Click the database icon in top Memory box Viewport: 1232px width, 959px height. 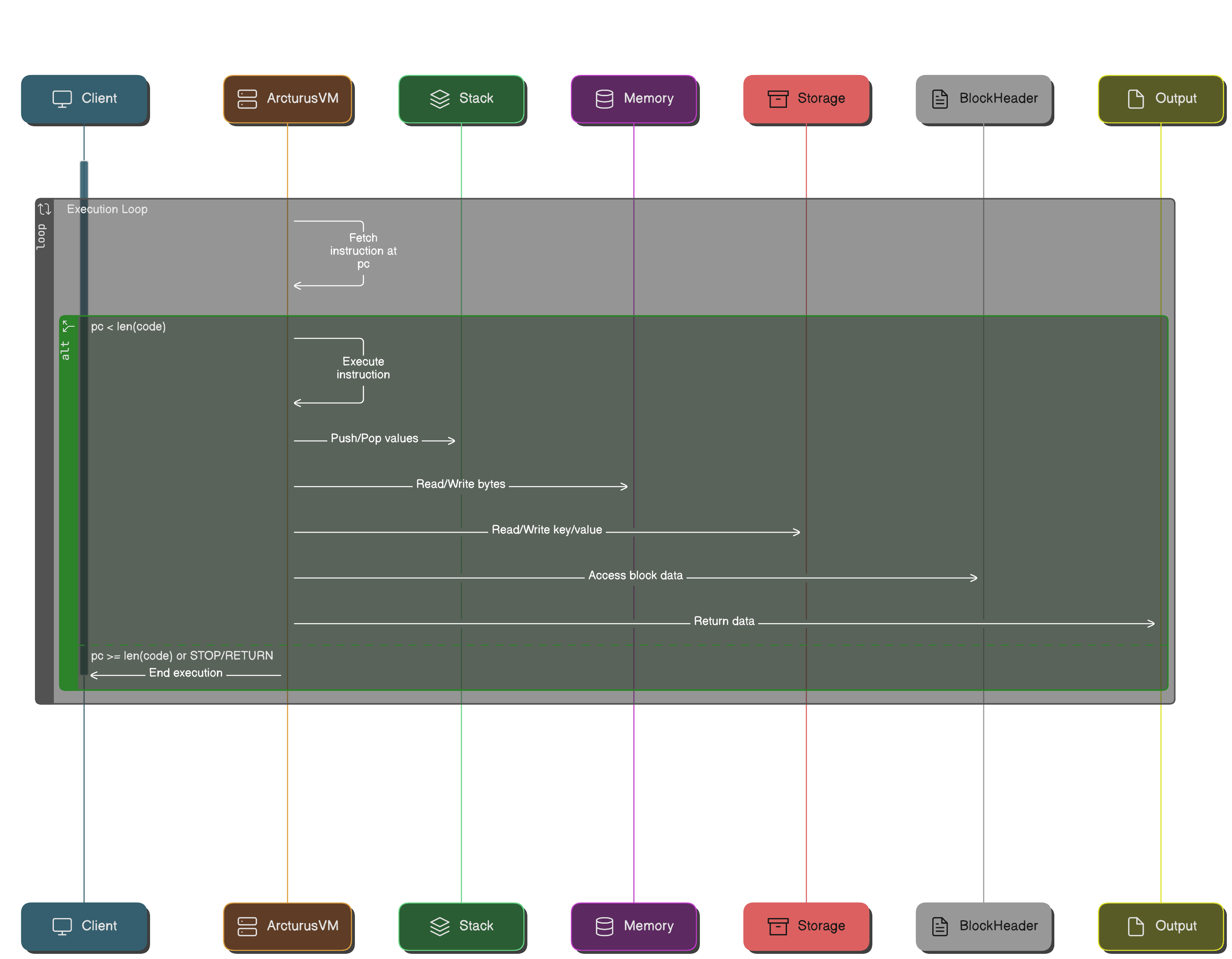pos(604,99)
